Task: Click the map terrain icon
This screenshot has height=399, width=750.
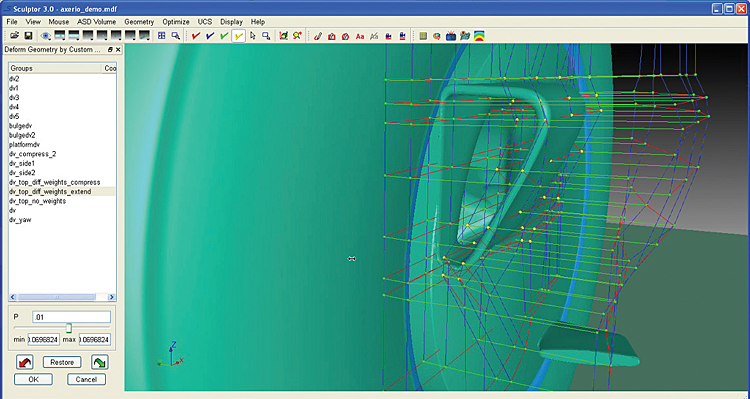Action: click(x=465, y=36)
